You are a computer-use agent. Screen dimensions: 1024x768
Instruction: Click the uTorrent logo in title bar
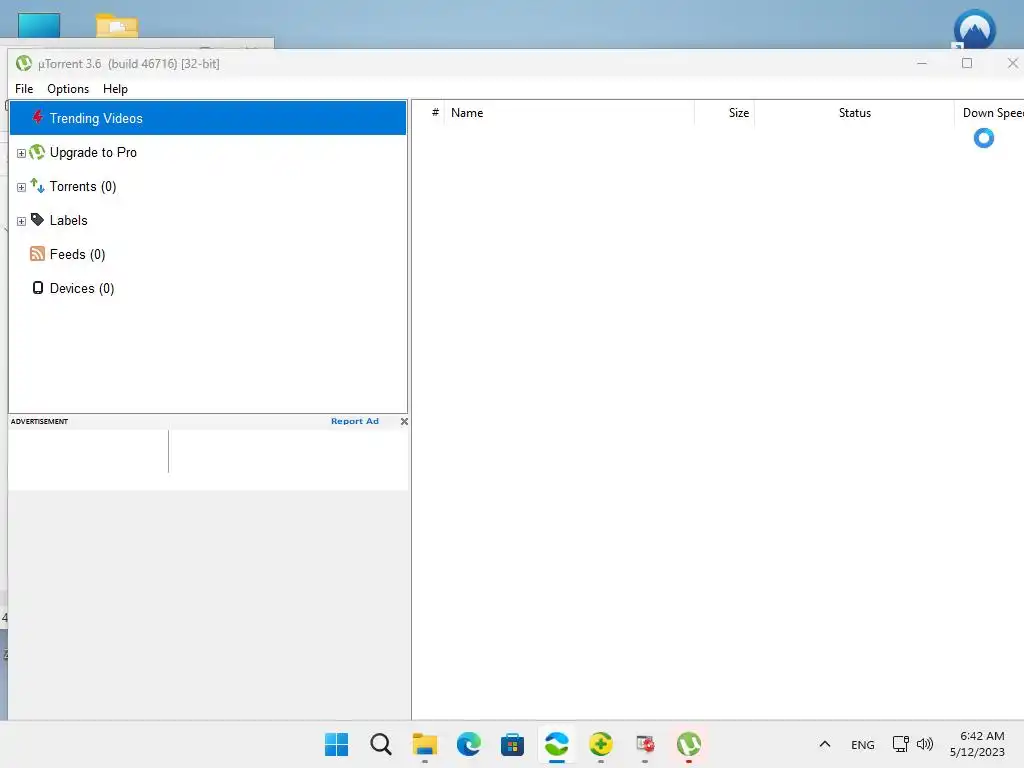pos(24,63)
